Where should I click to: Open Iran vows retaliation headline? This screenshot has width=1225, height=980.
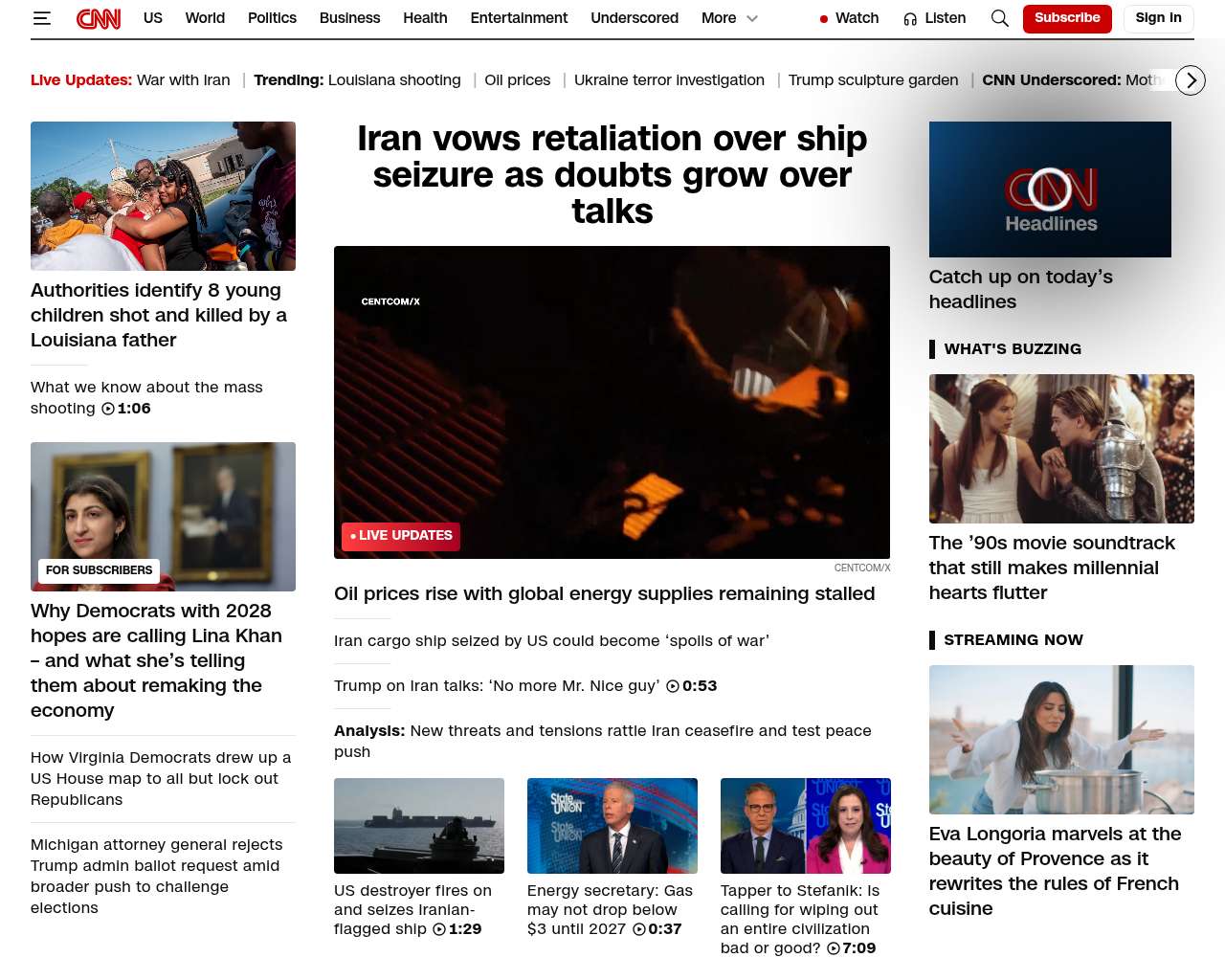612,175
